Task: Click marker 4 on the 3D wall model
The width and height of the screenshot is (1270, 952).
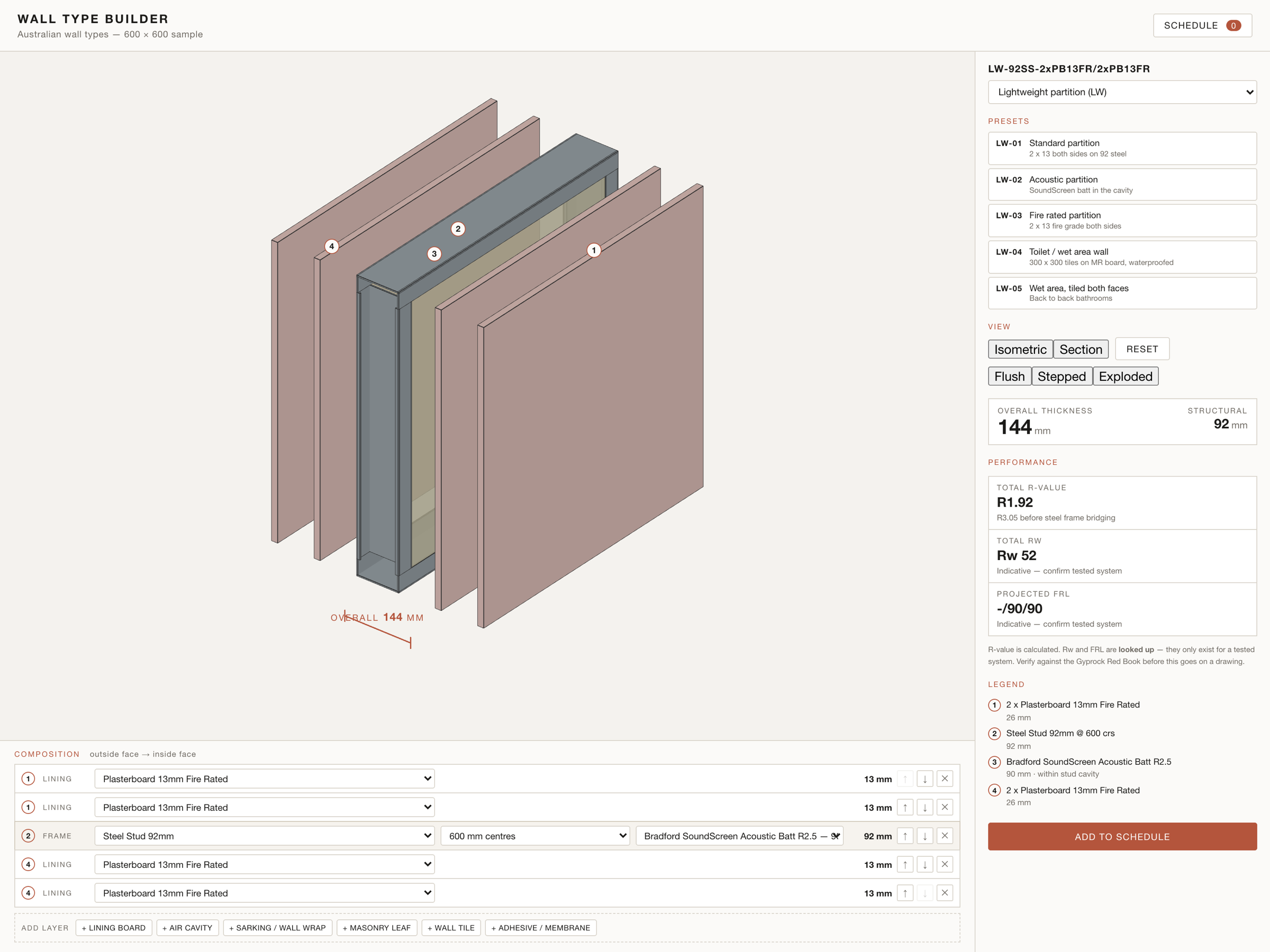Action: (x=331, y=246)
